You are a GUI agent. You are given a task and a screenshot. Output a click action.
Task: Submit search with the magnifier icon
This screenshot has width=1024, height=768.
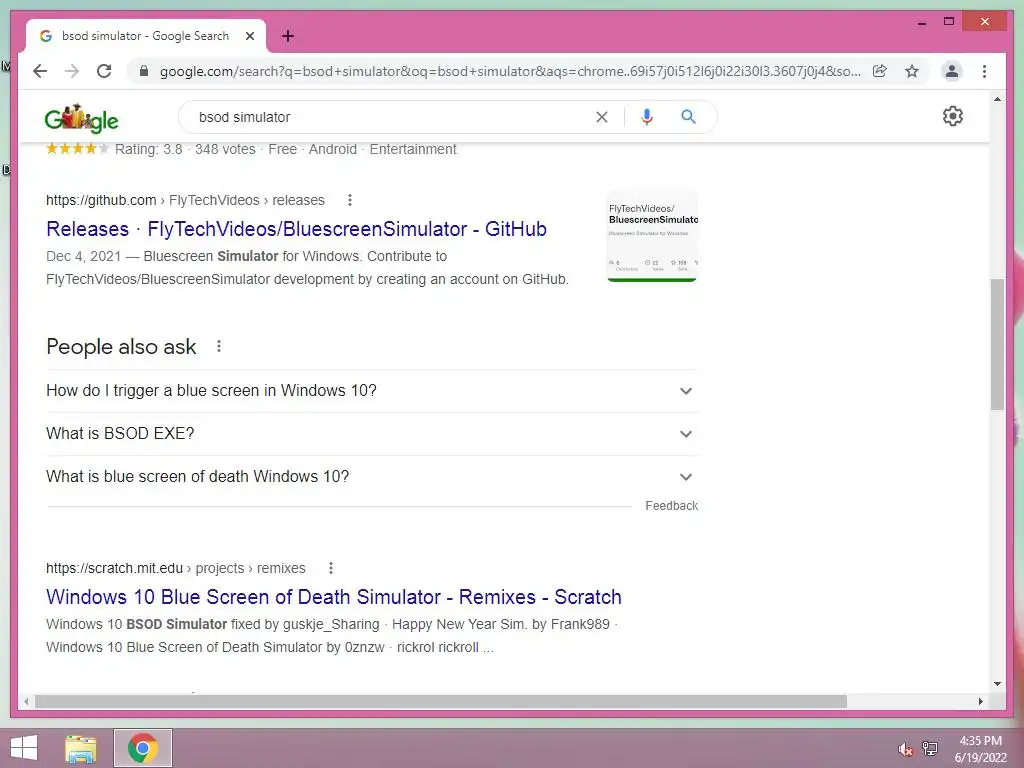point(688,117)
